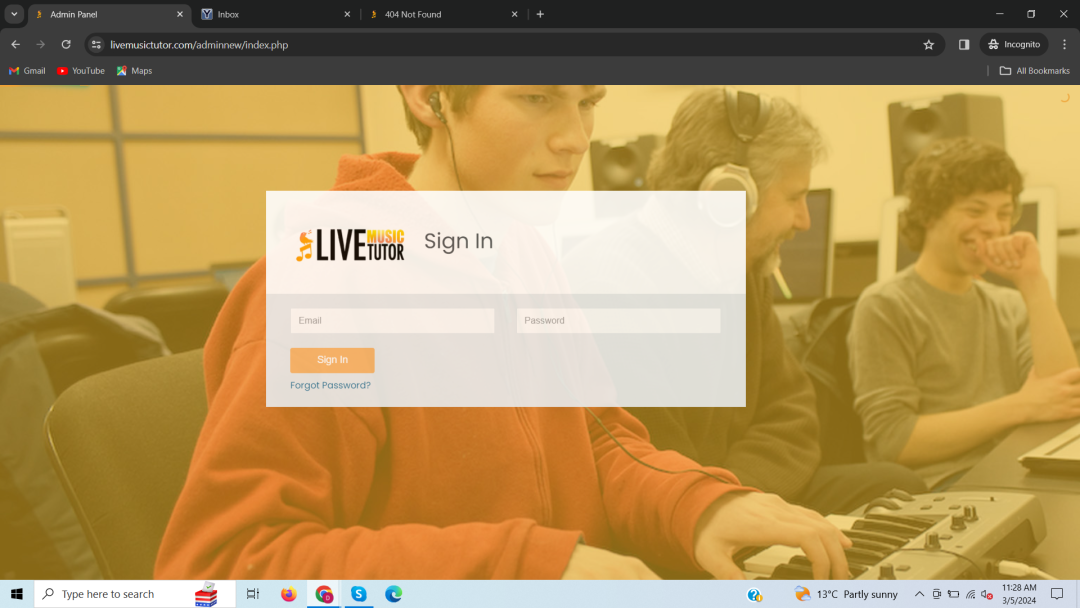The image size is (1080, 608).
Task: Expand the tab search dropdown arrow
Action: pyautogui.click(x=14, y=14)
